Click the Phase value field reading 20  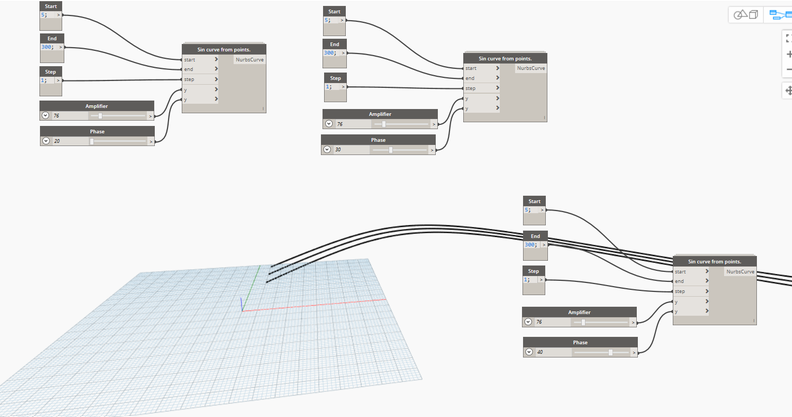click(70, 141)
